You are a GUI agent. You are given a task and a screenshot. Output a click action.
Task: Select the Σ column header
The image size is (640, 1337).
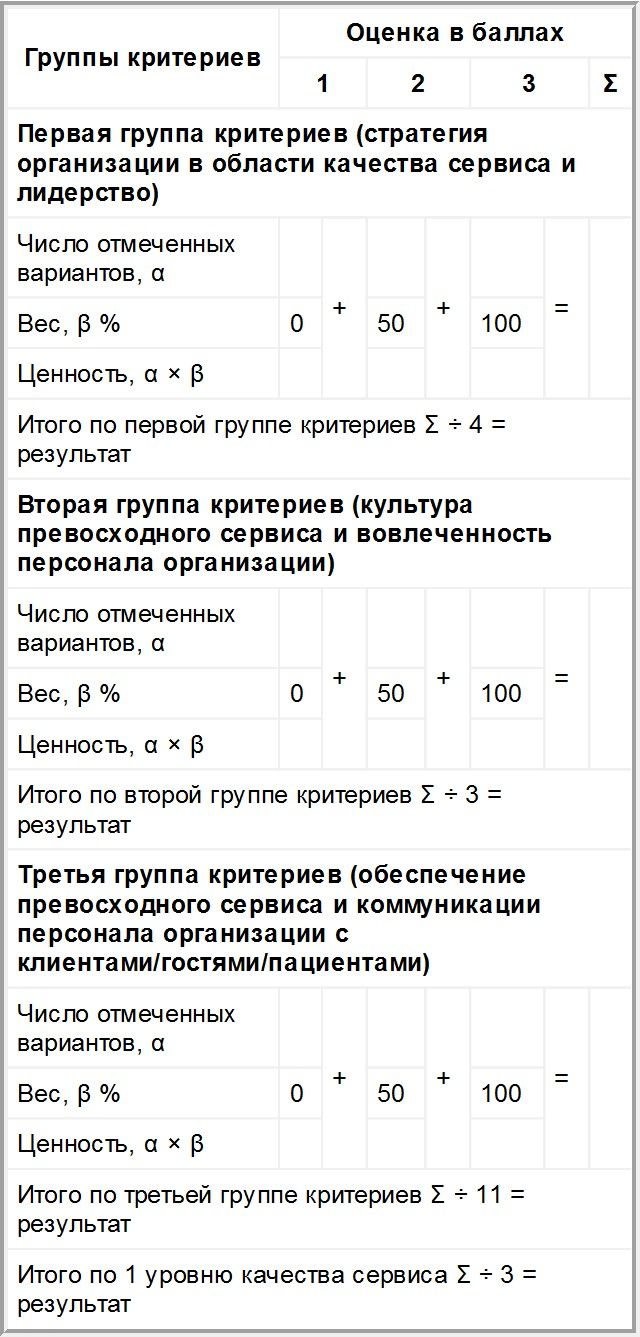point(610,84)
